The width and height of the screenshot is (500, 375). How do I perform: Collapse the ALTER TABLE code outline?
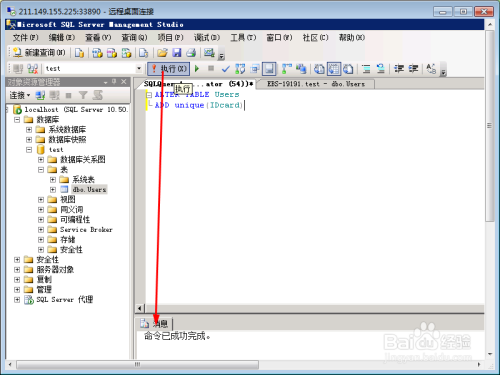point(149,95)
